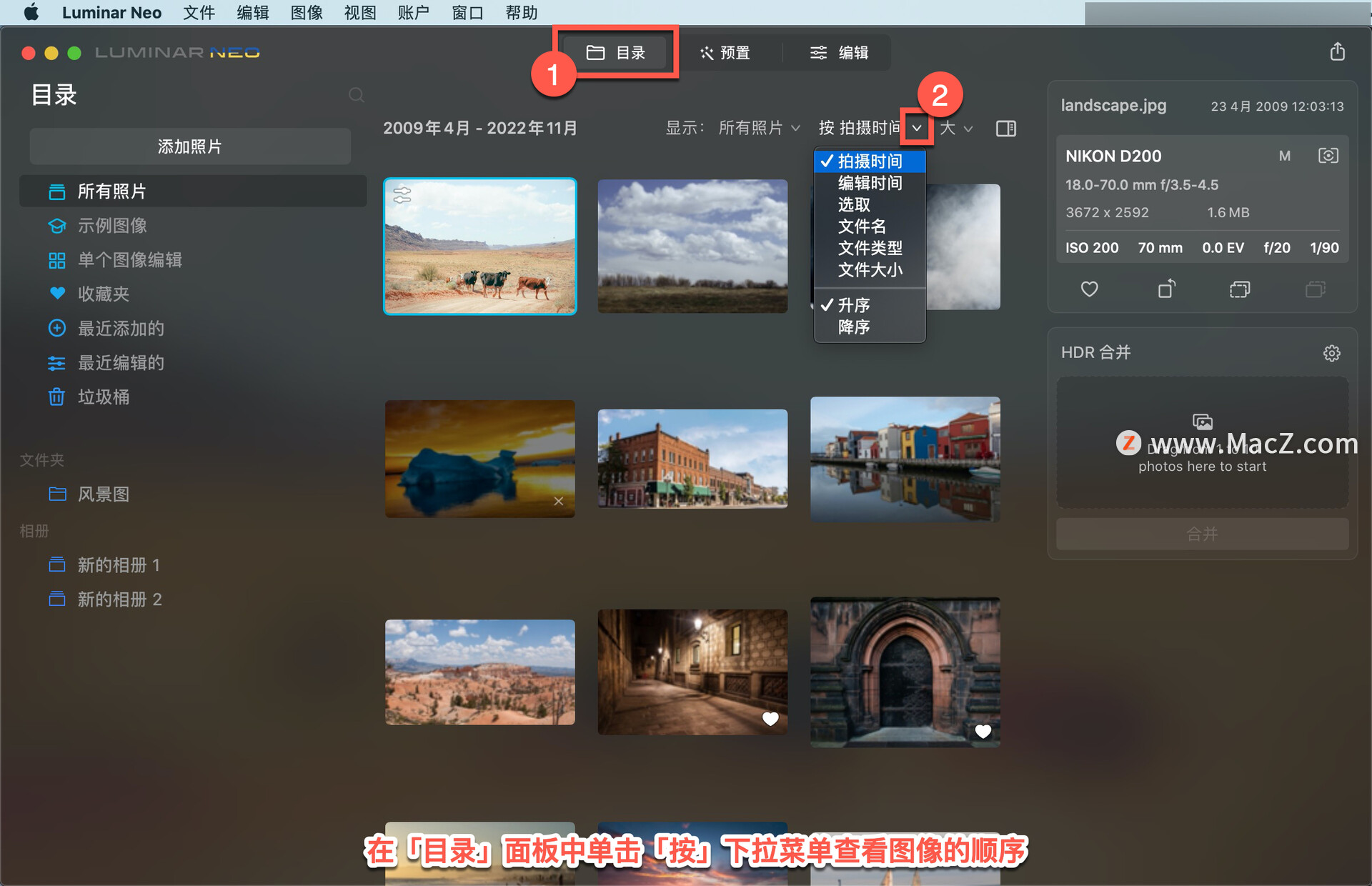Select 编辑时间 sort option in menu

click(x=870, y=183)
